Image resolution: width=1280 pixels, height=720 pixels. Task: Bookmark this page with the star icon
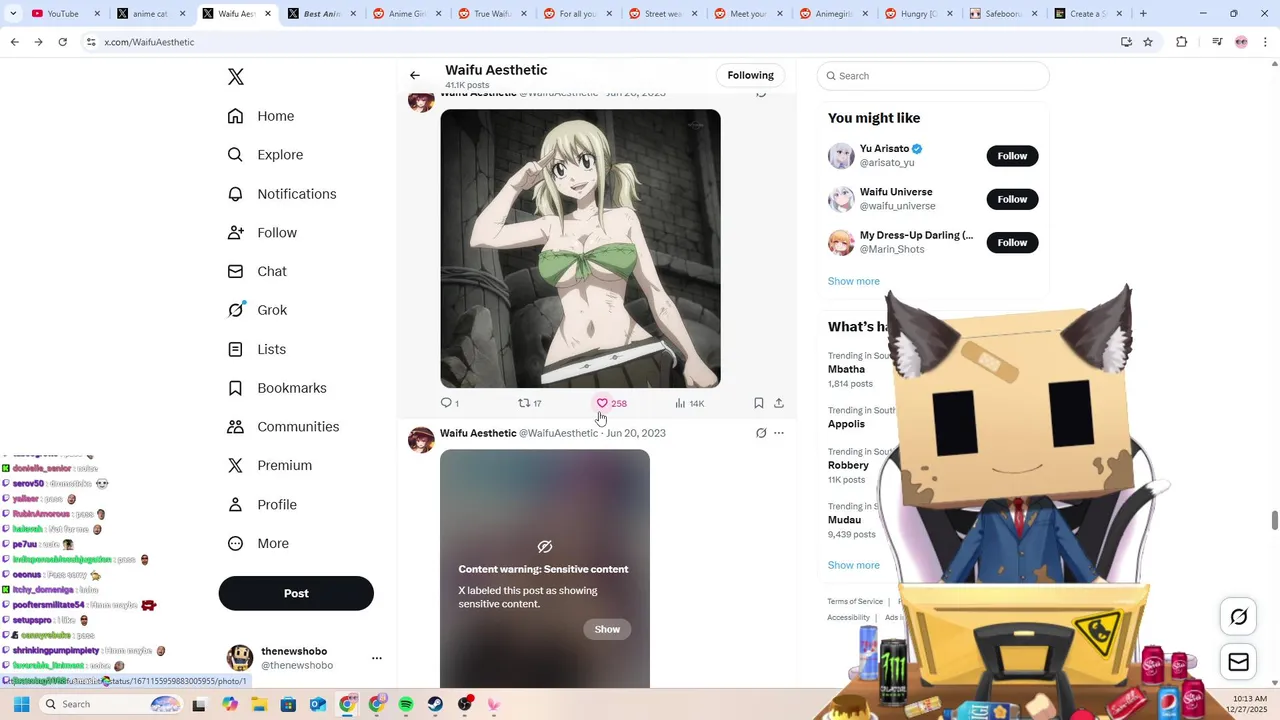tap(1148, 42)
